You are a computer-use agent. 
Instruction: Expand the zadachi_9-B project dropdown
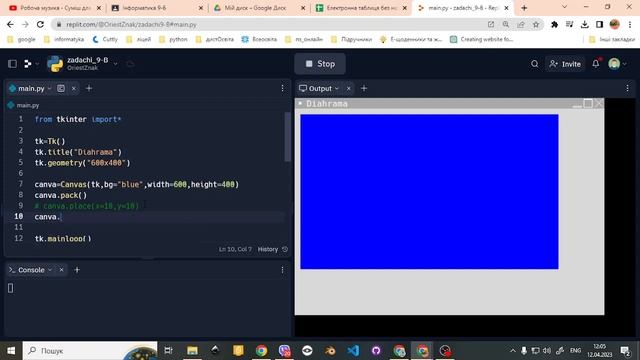tap(116, 64)
